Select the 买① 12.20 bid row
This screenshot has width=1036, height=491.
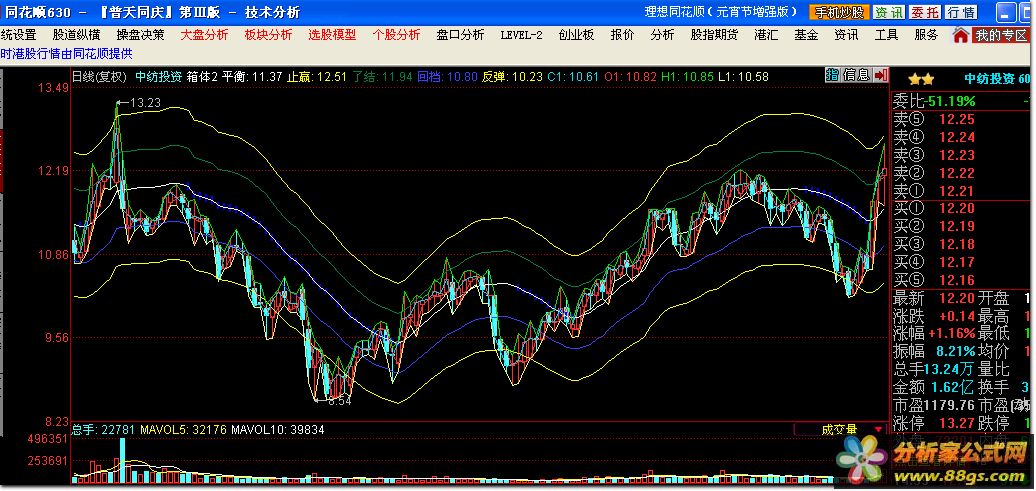point(962,209)
